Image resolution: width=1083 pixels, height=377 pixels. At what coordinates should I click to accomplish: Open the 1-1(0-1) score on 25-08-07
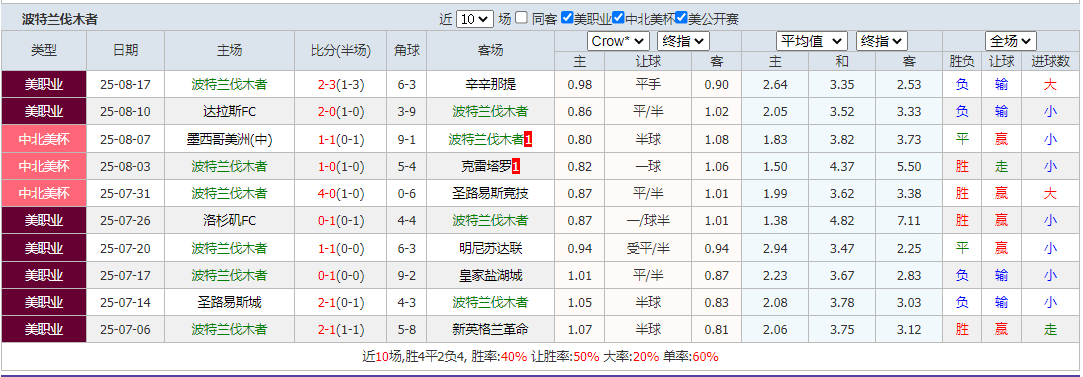coord(341,139)
